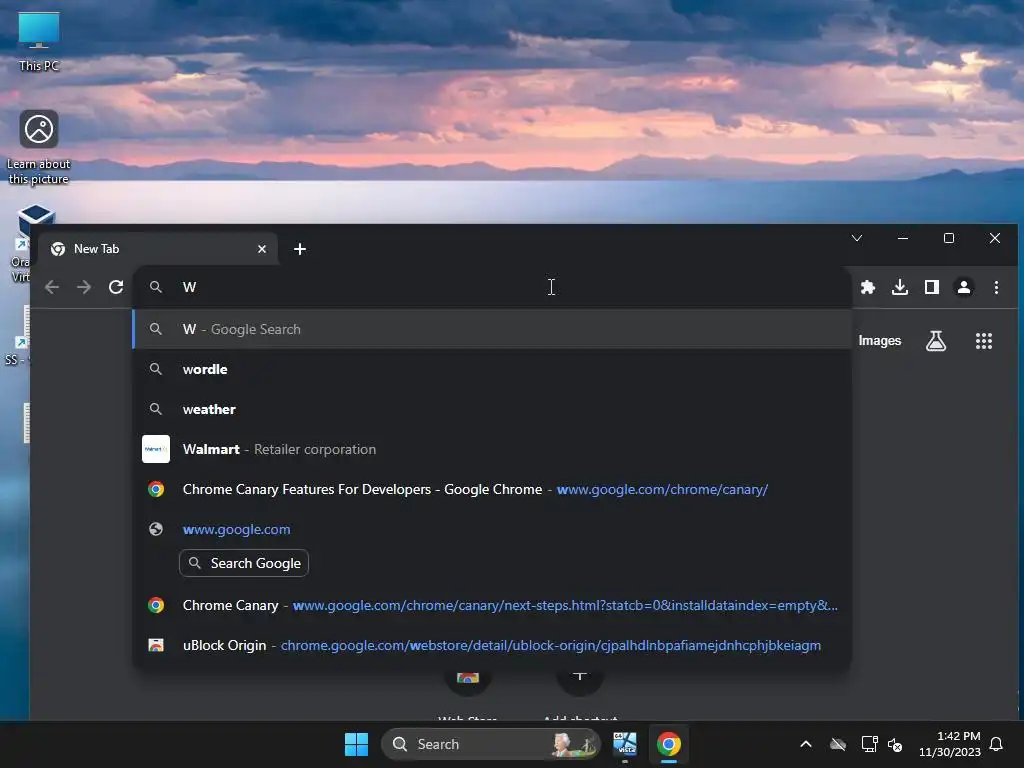This screenshot has width=1024, height=768.
Task: Open the Google apps grid
Action: [x=984, y=340]
